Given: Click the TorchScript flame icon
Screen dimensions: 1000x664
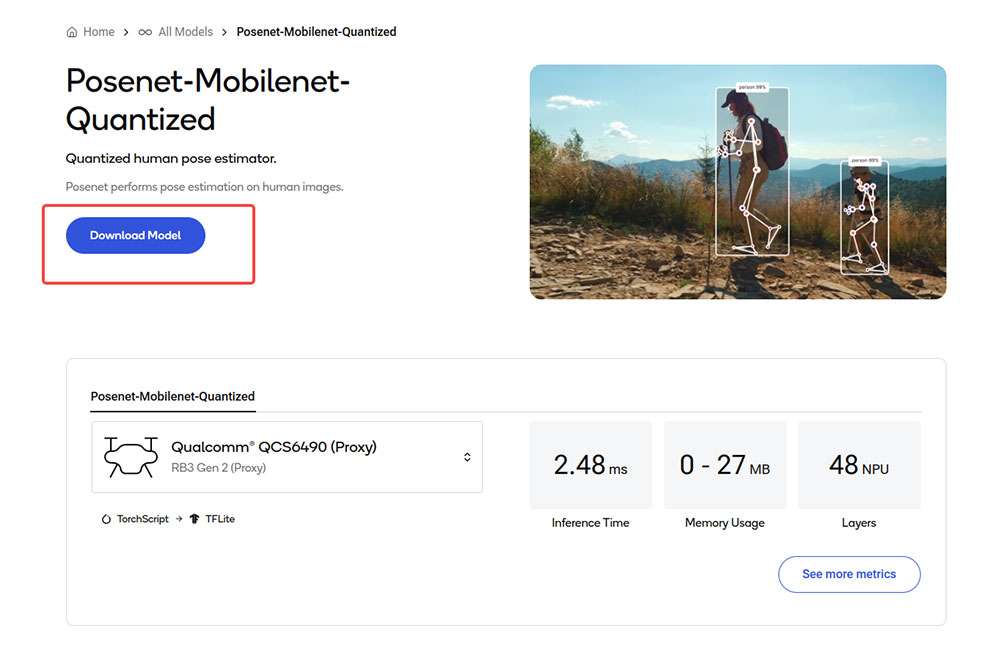Looking at the screenshot, I should [106, 519].
